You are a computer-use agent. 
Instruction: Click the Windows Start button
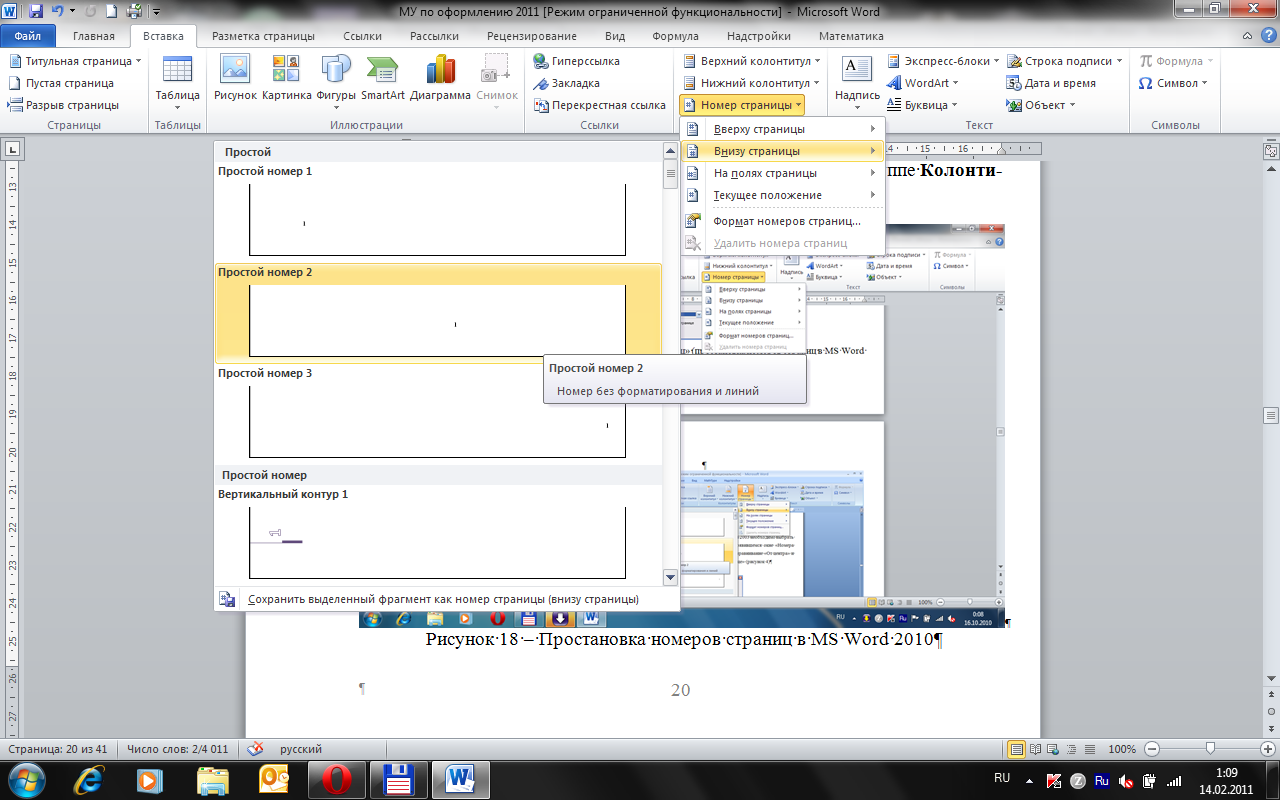[x=27, y=779]
